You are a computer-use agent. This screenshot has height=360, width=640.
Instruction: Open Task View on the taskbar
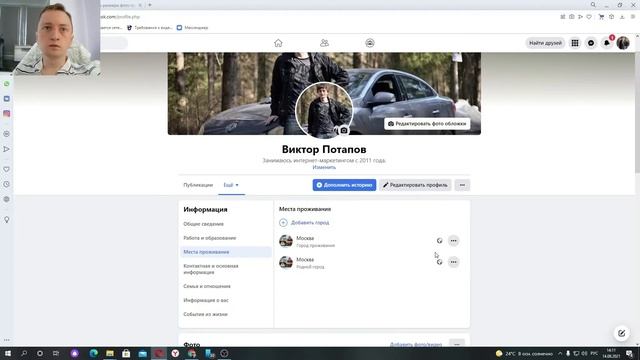pos(56,353)
